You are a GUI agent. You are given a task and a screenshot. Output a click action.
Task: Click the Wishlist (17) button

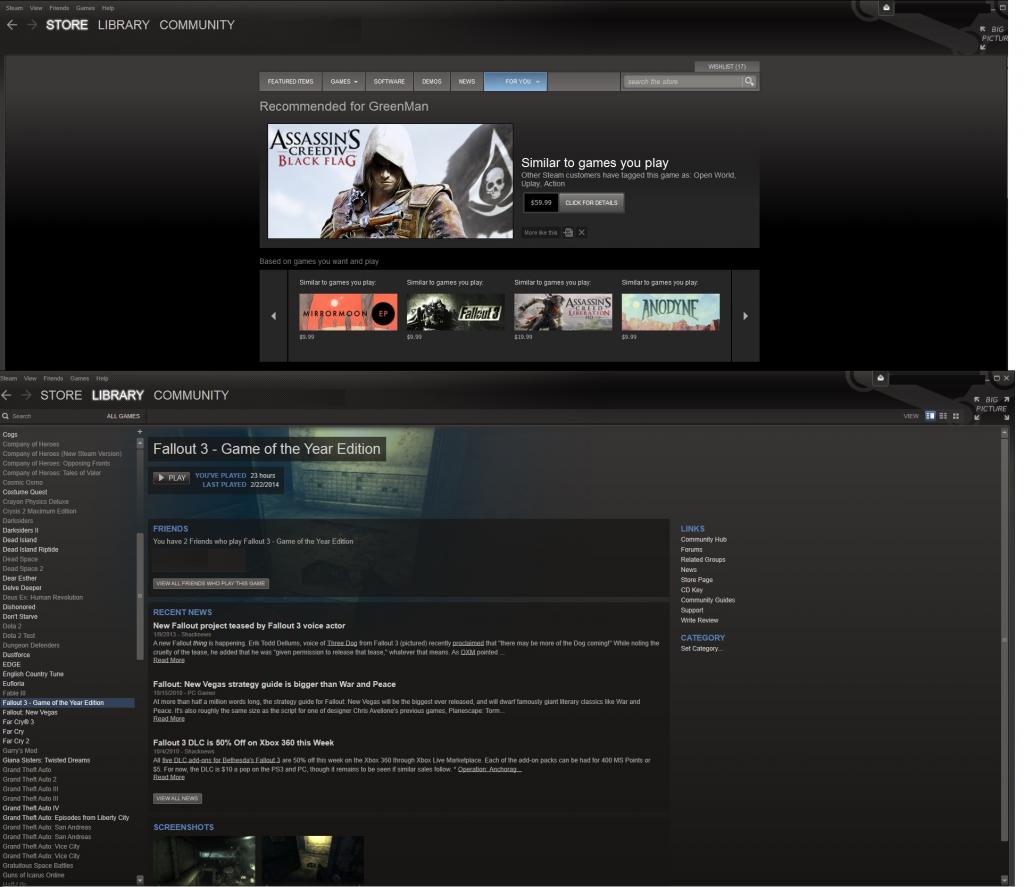[x=727, y=67]
